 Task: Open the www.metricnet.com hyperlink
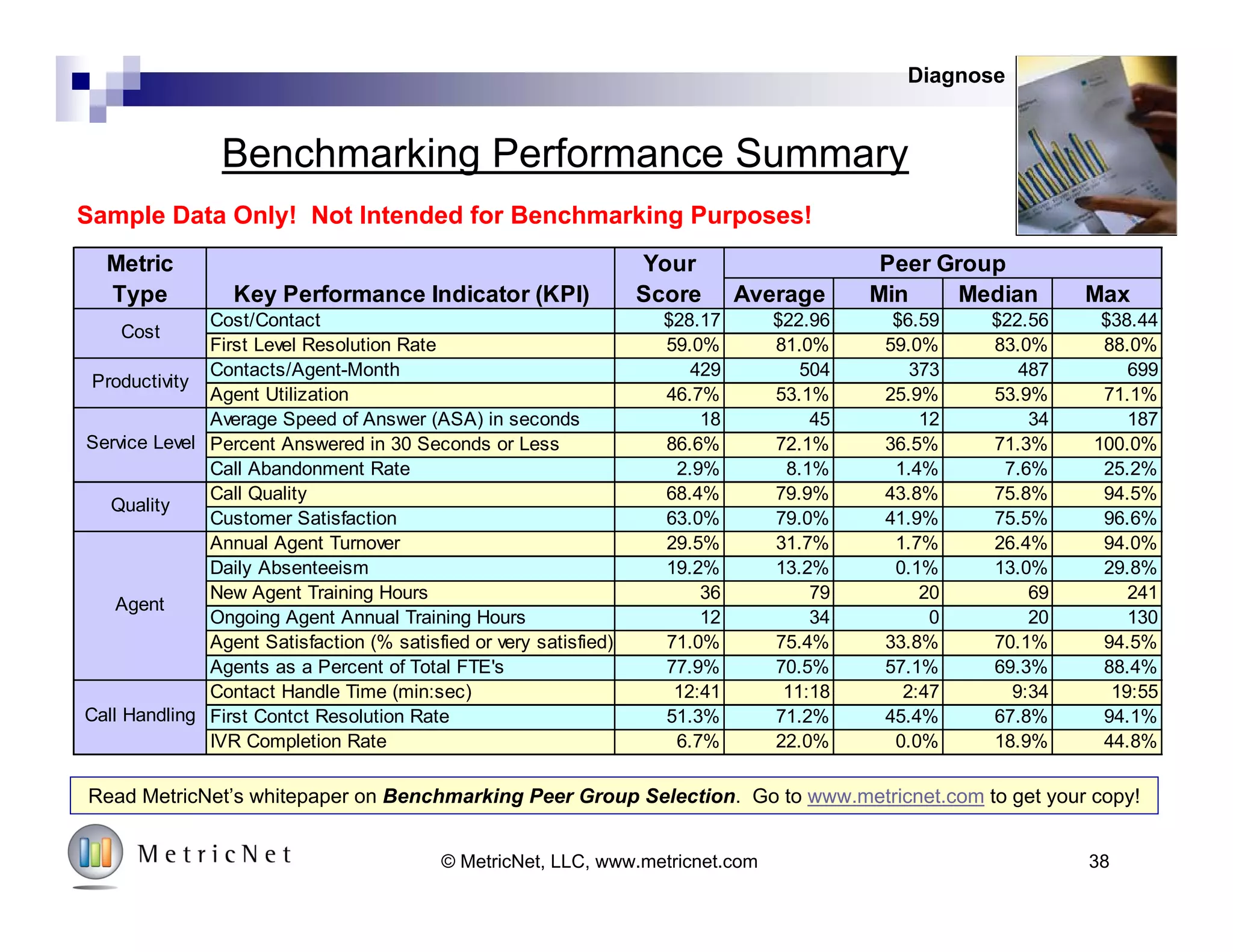point(895,796)
